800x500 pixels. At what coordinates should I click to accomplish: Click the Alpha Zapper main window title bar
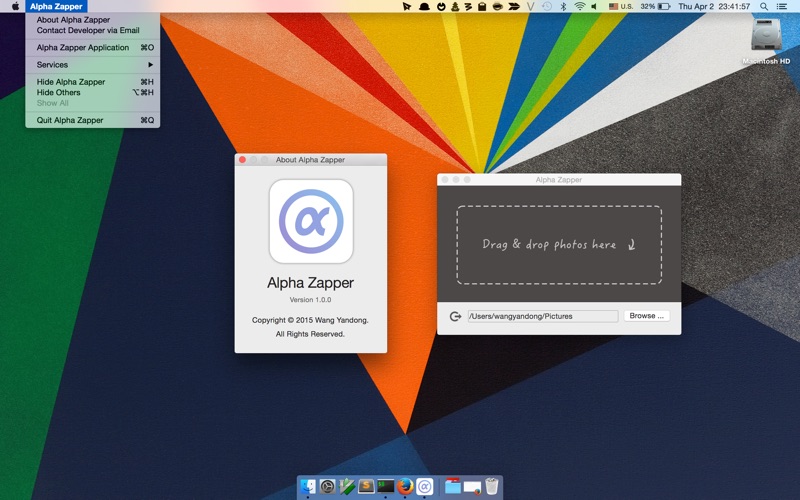pyautogui.click(x=559, y=180)
